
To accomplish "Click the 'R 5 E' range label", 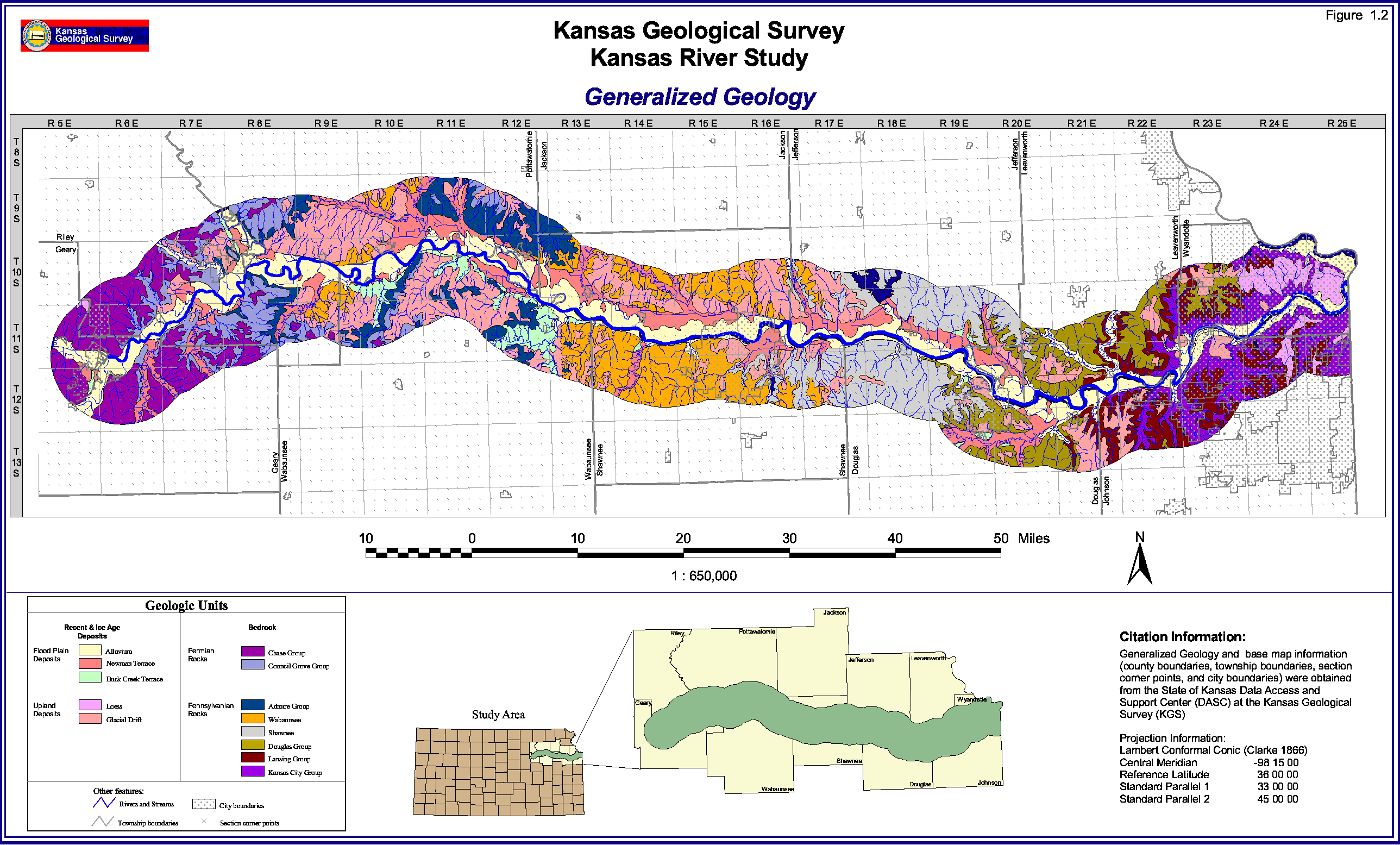I will 60,123.
